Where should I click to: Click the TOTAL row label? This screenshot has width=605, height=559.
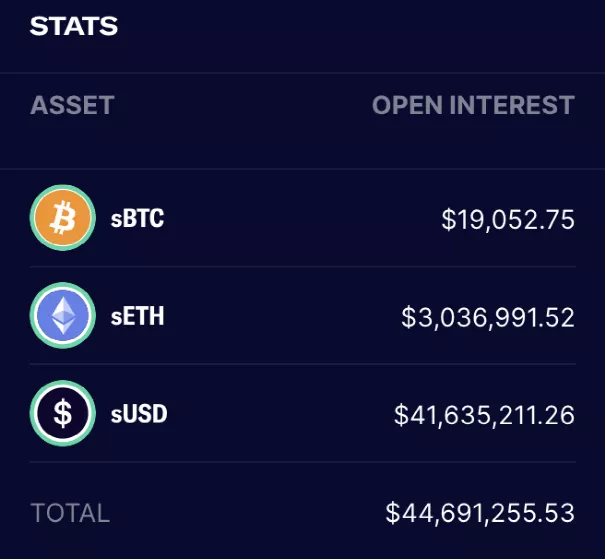pyautogui.click(x=70, y=513)
